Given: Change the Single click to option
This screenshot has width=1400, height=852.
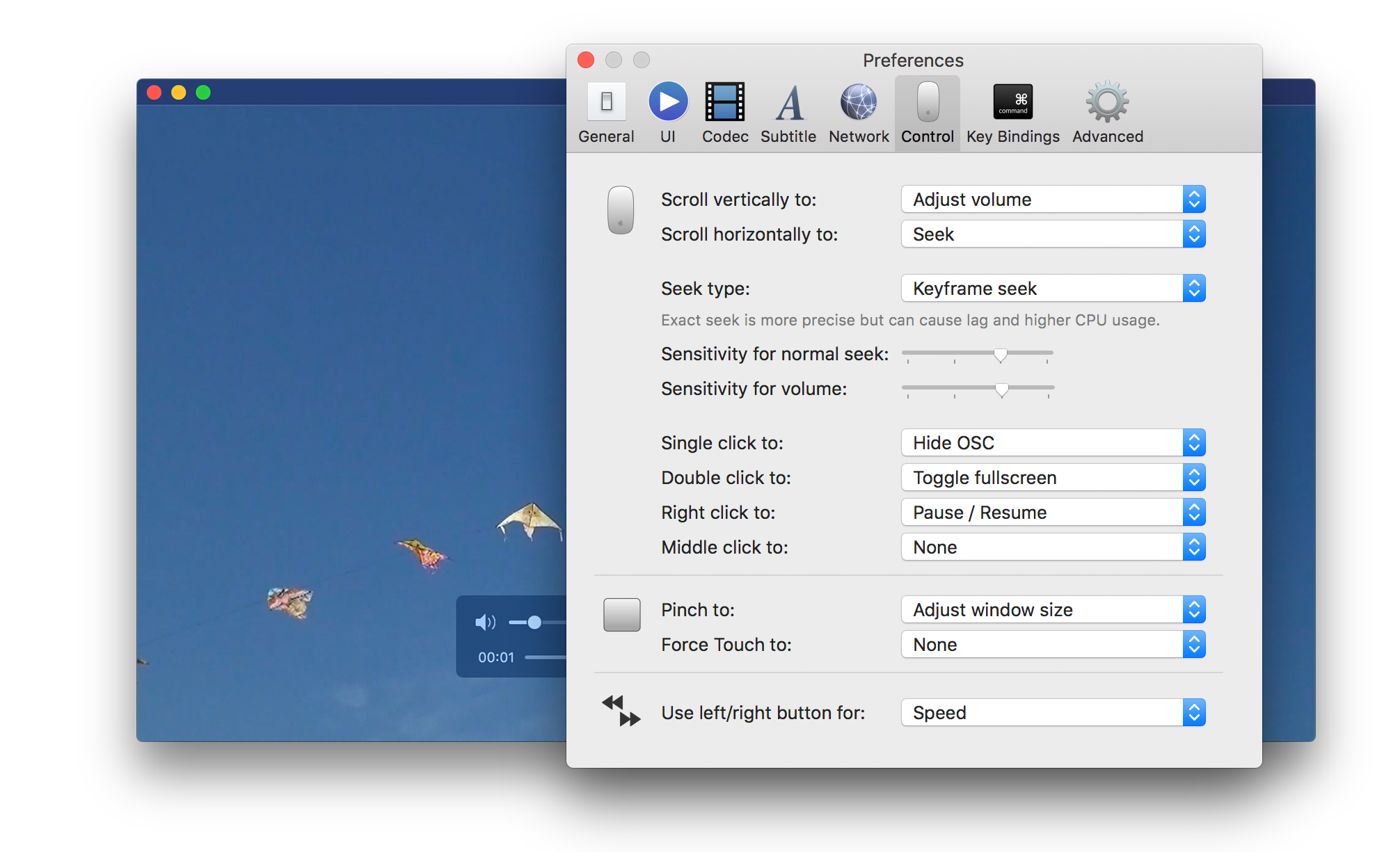Looking at the screenshot, I should [x=1053, y=443].
